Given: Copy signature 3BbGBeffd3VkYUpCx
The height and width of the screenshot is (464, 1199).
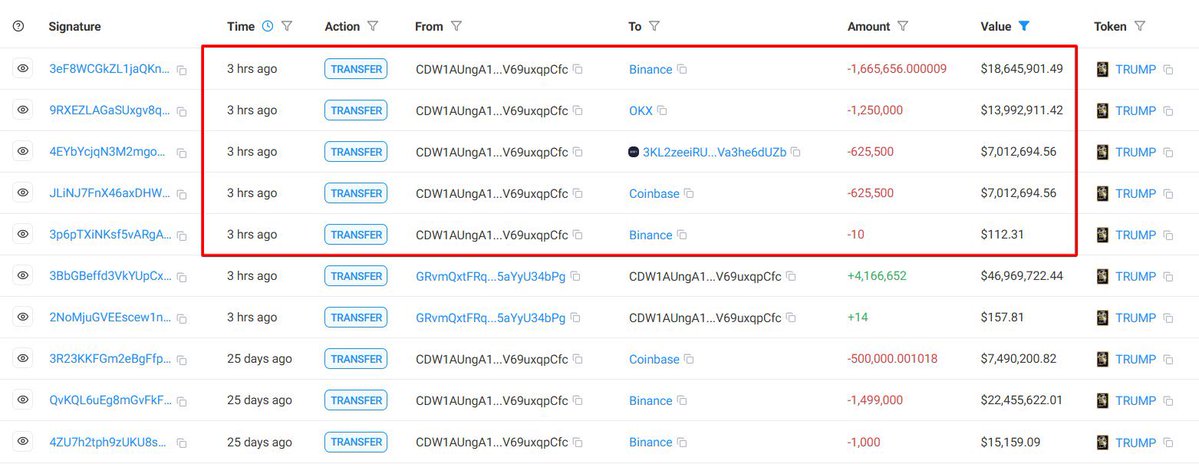Looking at the screenshot, I should [182, 277].
